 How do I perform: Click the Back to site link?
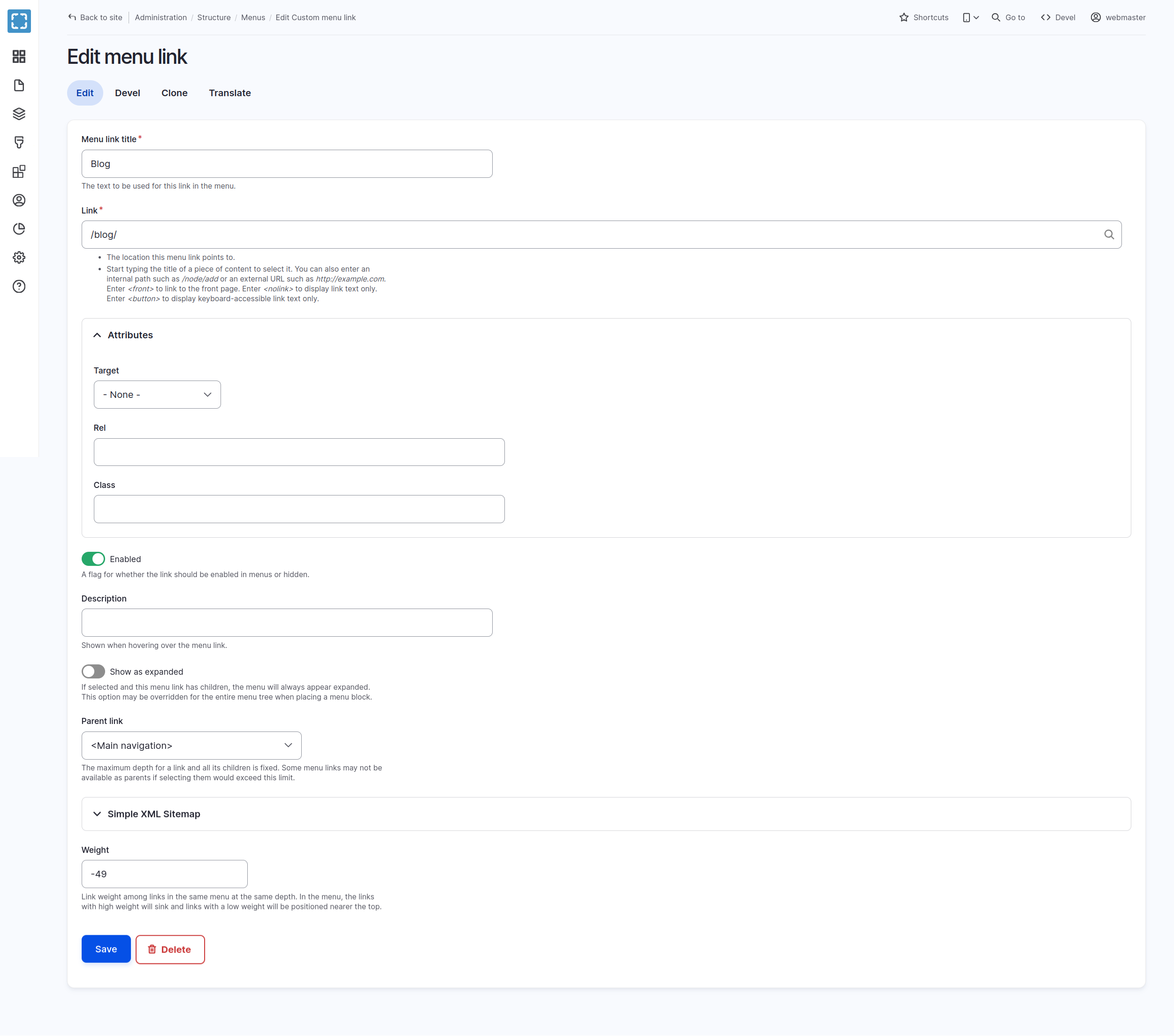(x=95, y=17)
